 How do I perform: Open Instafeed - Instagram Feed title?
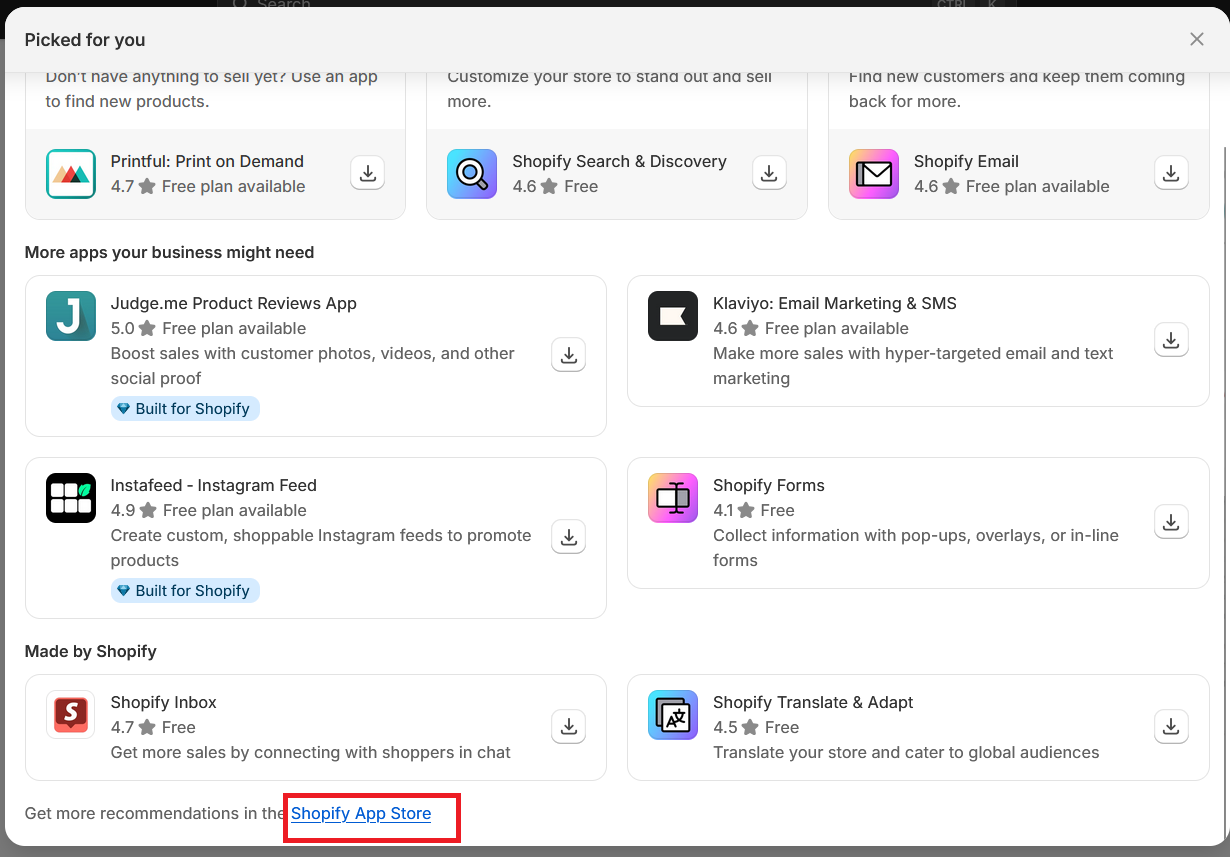(x=214, y=485)
